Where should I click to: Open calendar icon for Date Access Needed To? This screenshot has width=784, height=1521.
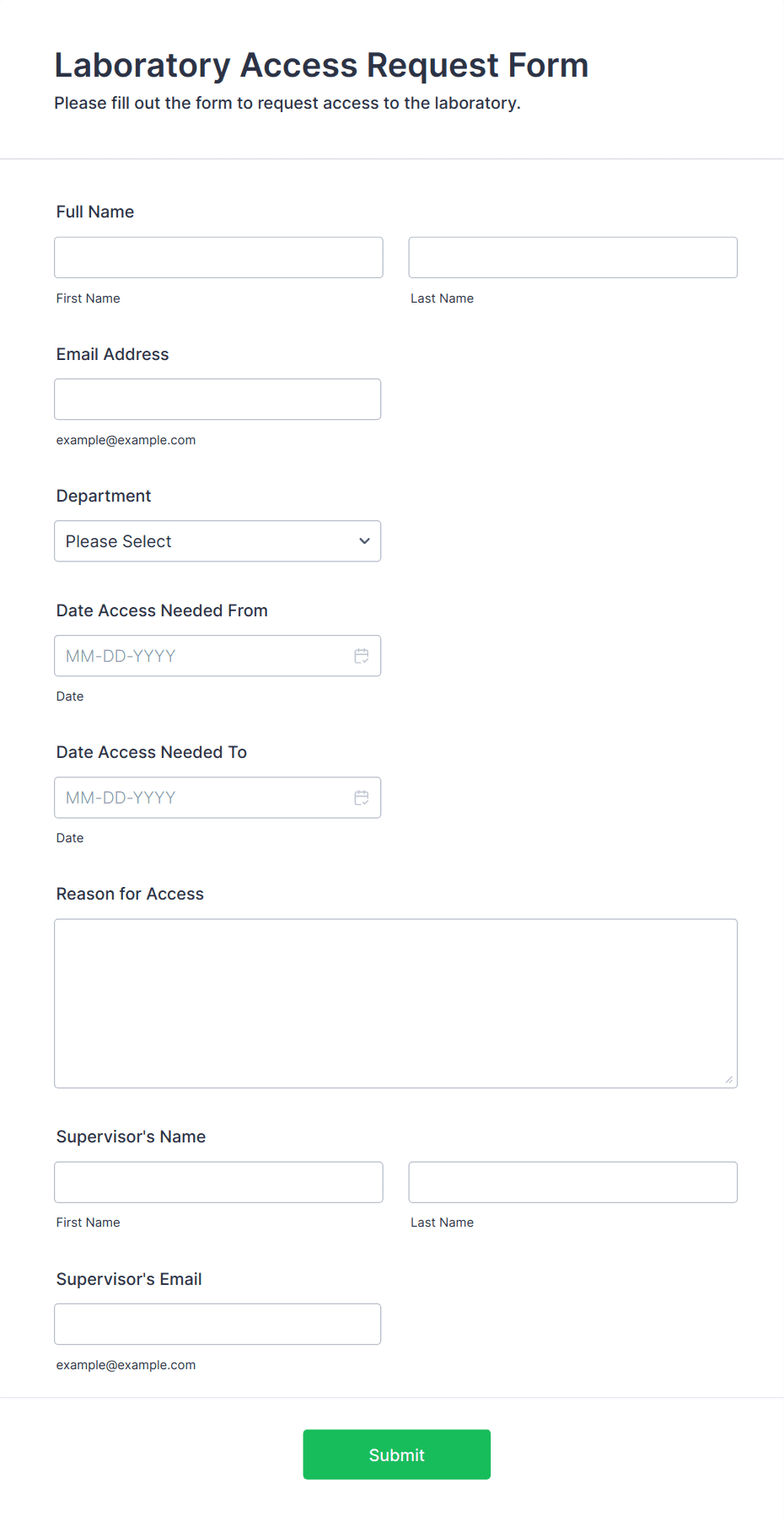point(362,798)
